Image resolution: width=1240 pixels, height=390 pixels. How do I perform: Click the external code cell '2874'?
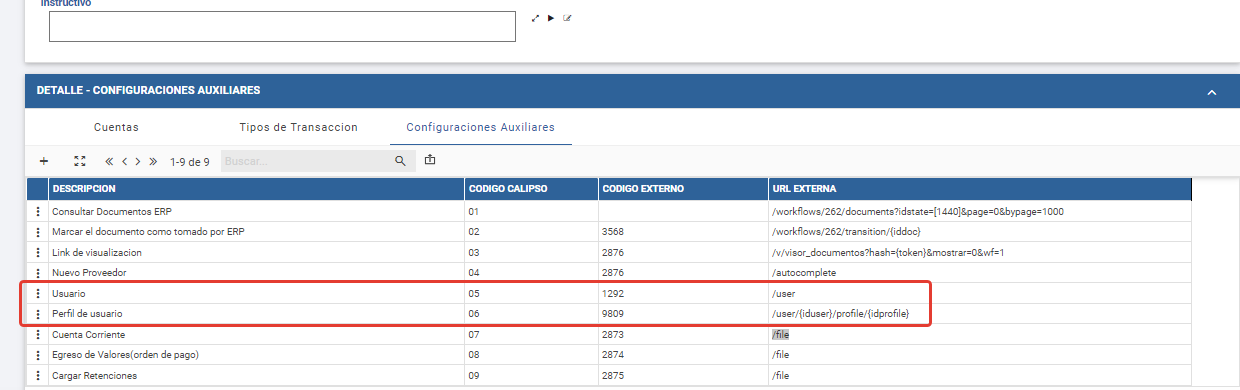[x=682, y=355]
